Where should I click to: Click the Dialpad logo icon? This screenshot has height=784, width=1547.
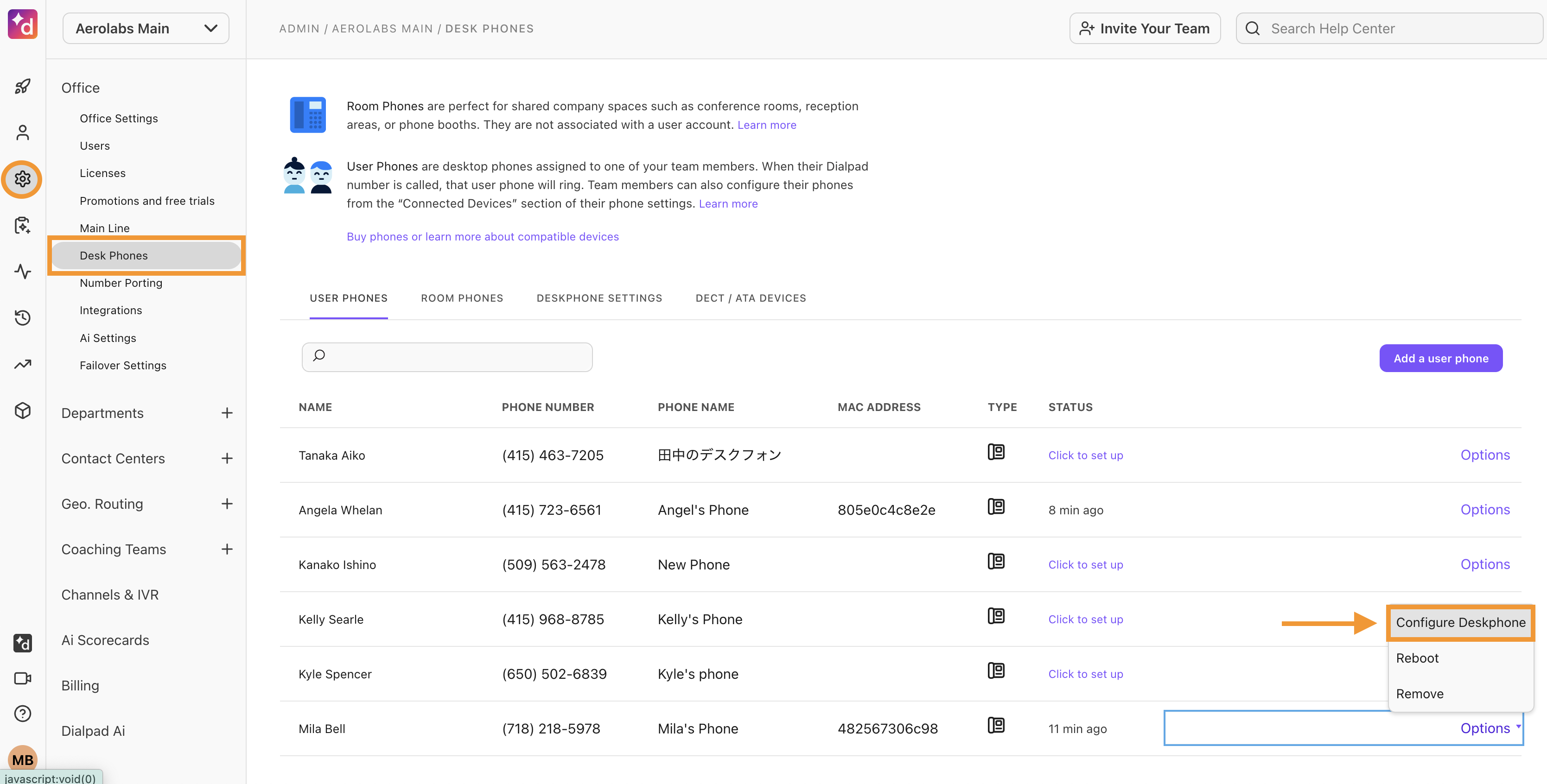click(22, 24)
